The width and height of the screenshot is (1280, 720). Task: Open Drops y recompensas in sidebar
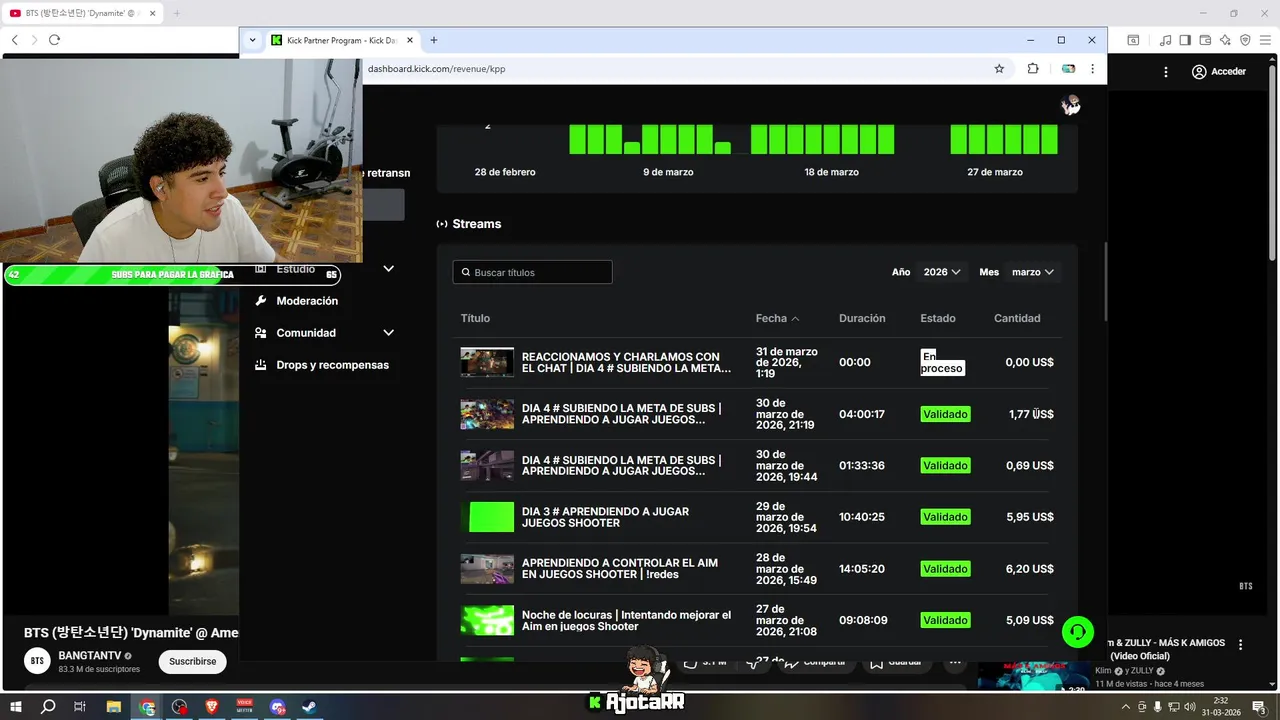pos(332,365)
